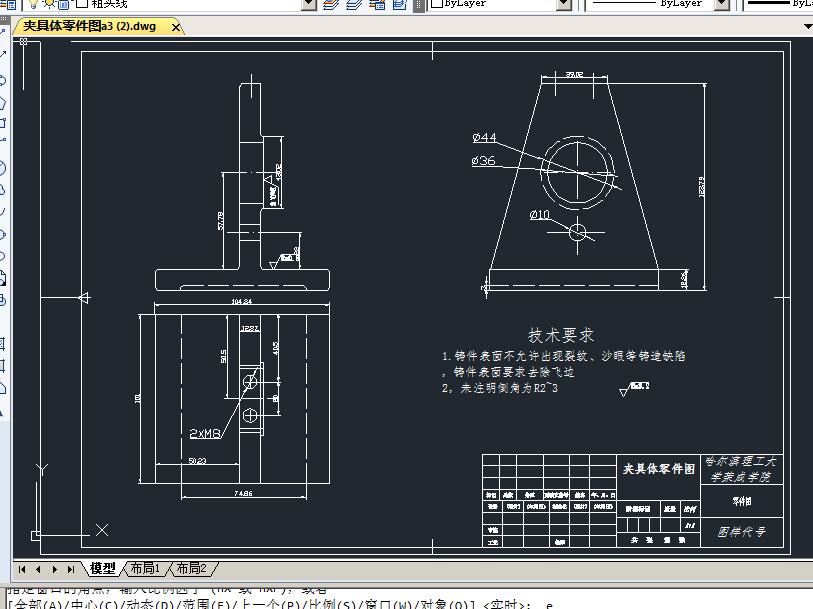Image resolution: width=813 pixels, height=609 pixels.
Task: Click the layer color square swatch
Action: click(x=82, y=4)
